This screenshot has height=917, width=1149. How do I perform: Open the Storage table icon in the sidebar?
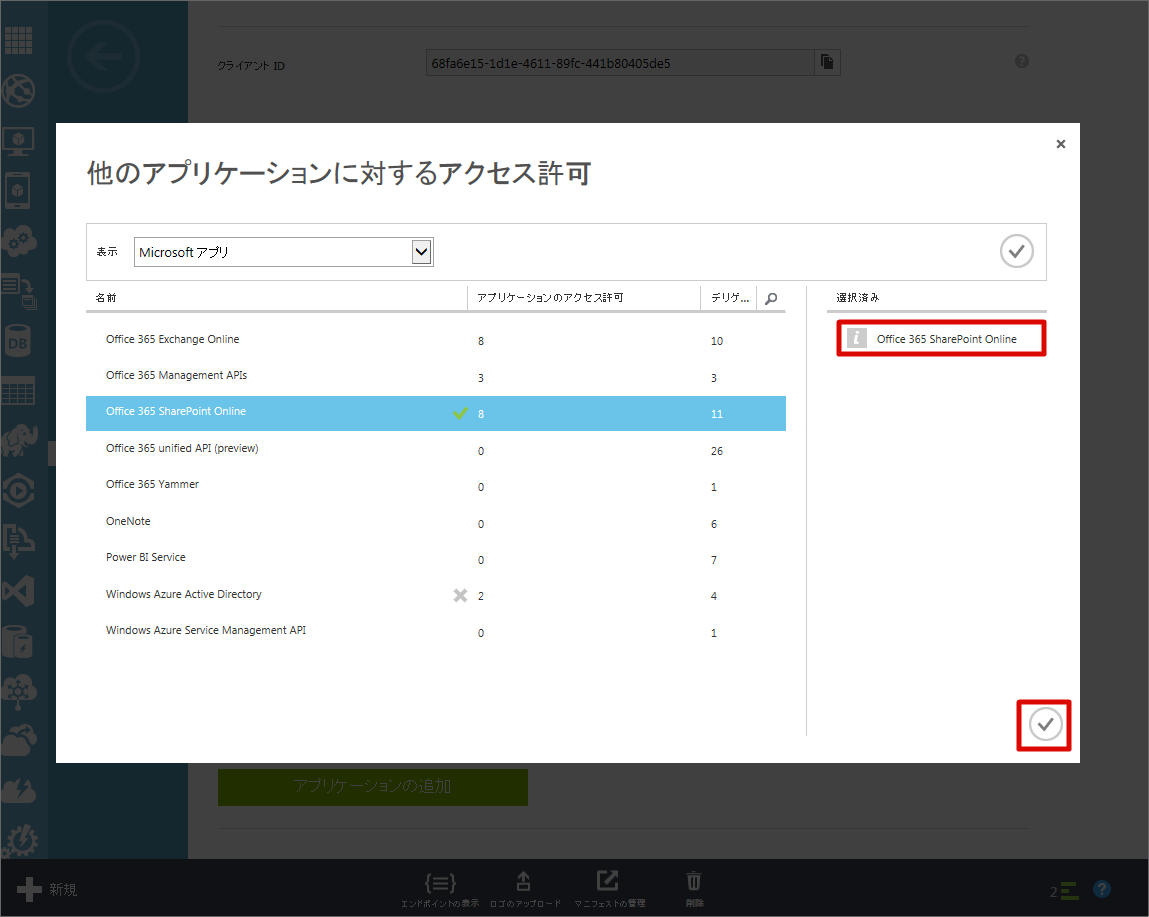tap(18, 391)
